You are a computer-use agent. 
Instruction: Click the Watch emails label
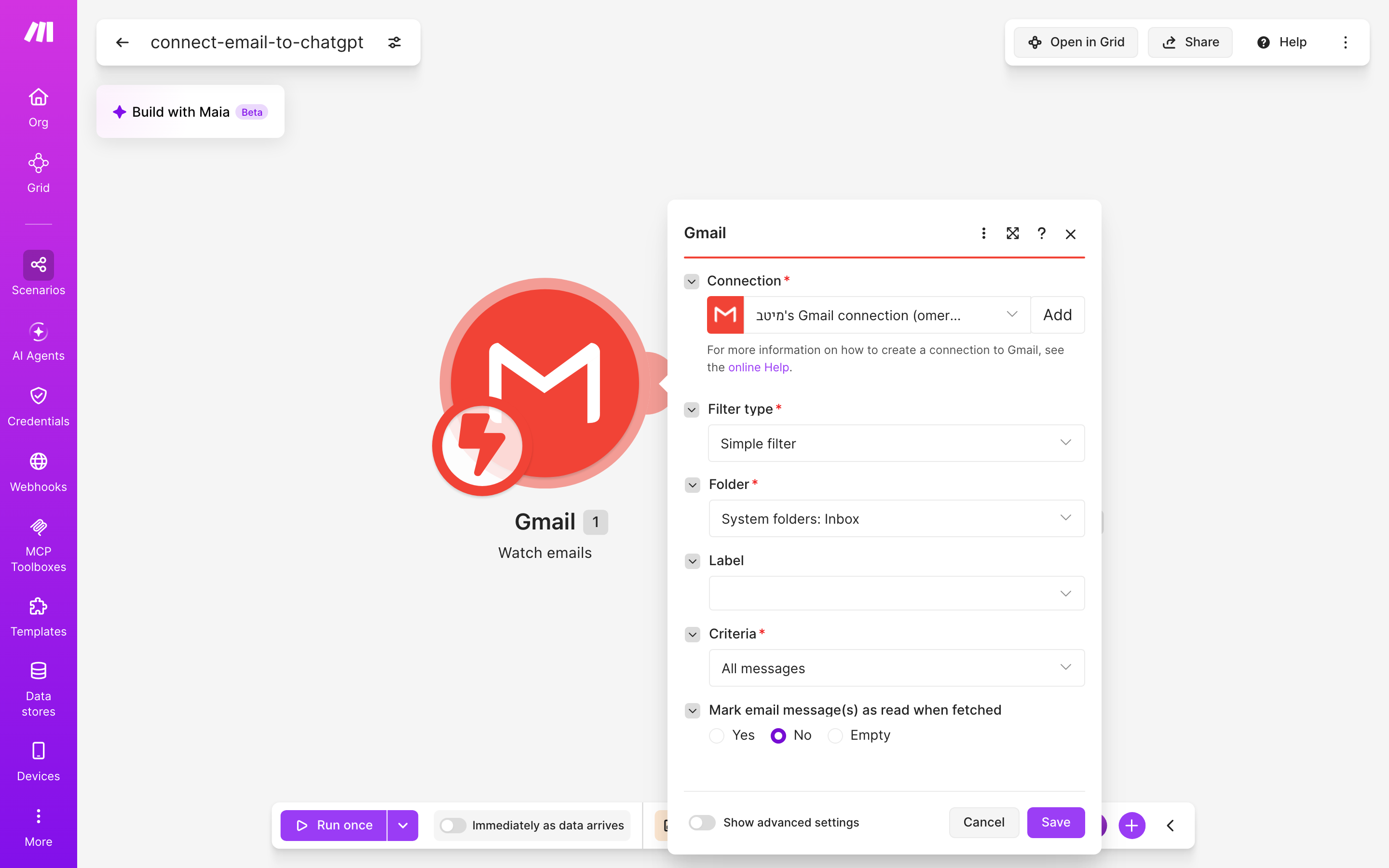(545, 553)
